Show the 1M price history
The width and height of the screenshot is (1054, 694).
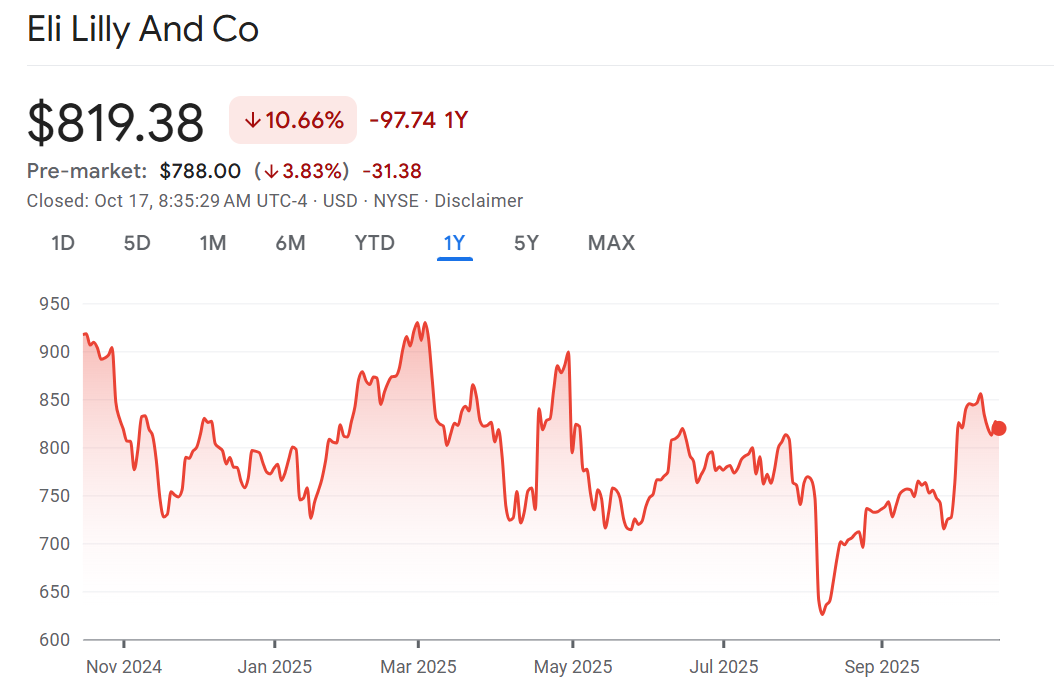(x=212, y=243)
